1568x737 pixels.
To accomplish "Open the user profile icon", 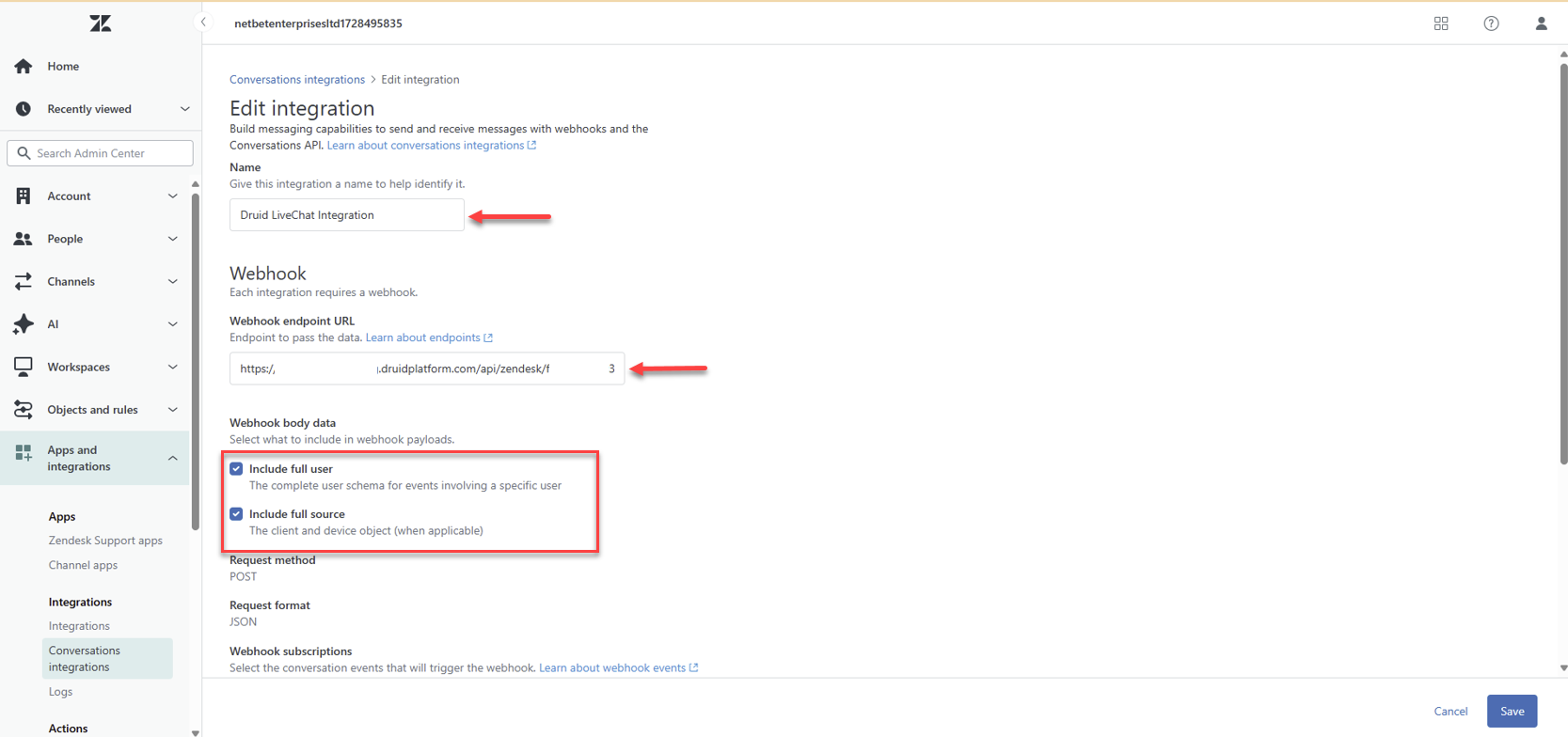I will coord(1541,24).
